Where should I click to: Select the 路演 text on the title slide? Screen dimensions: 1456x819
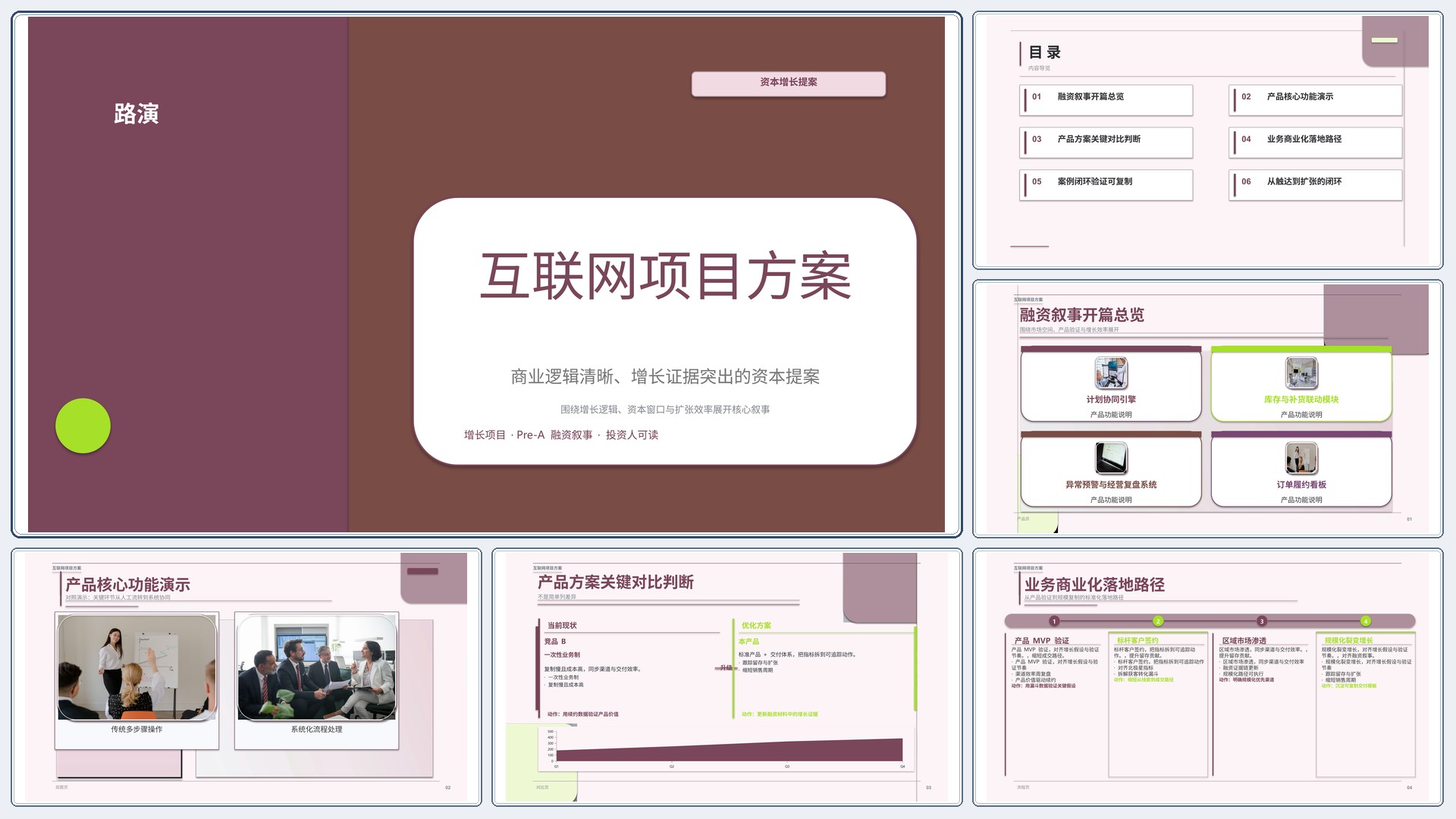136,114
